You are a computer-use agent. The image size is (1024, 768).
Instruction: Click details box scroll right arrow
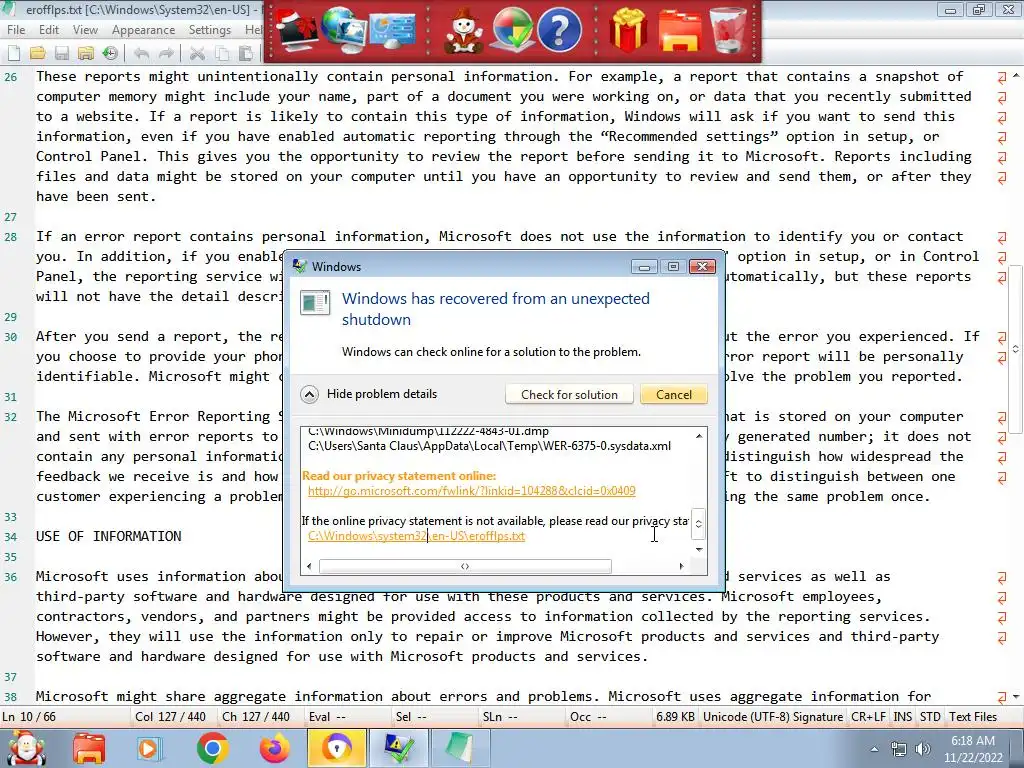[681, 566]
